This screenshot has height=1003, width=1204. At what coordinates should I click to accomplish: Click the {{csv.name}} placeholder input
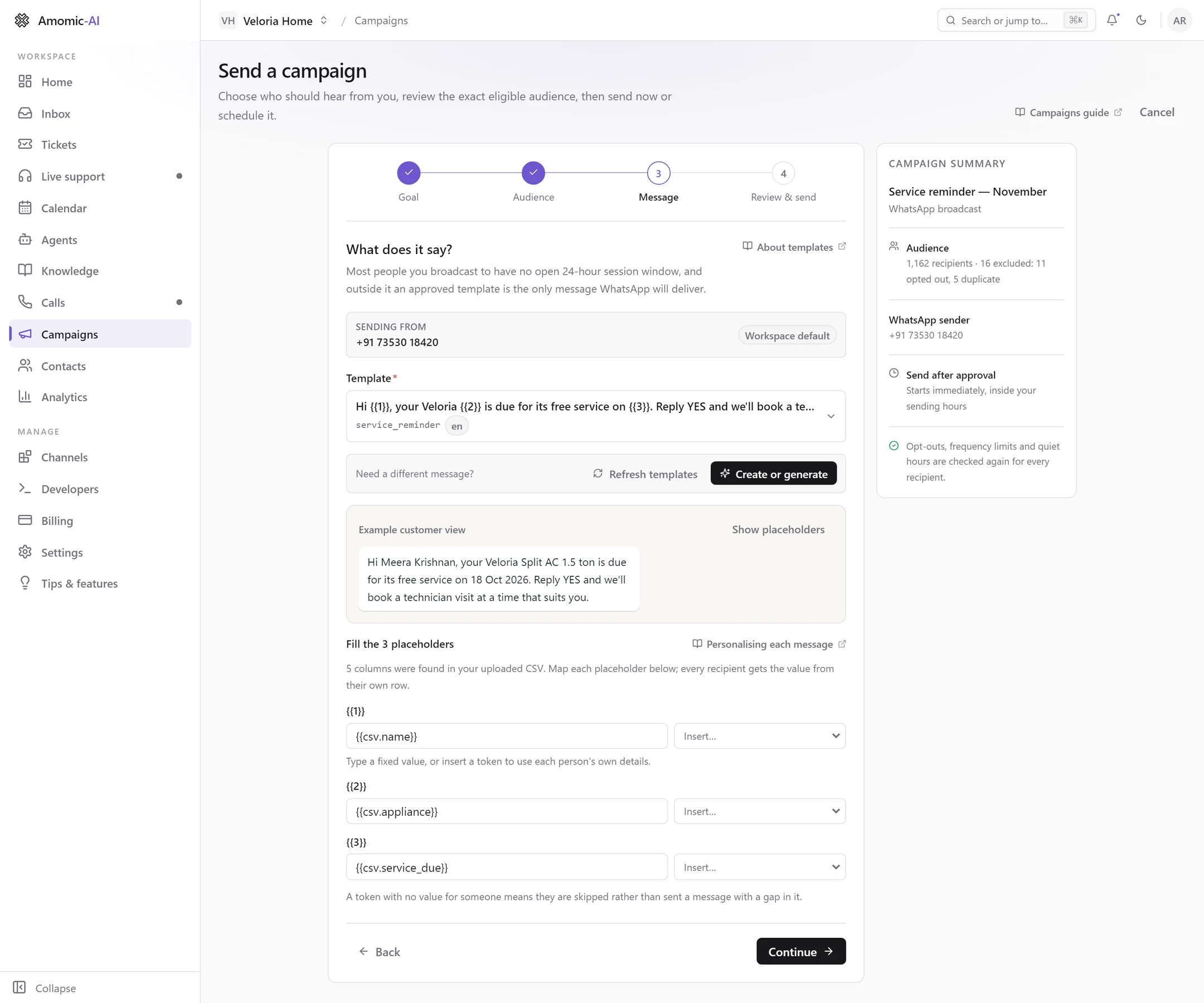[507, 736]
